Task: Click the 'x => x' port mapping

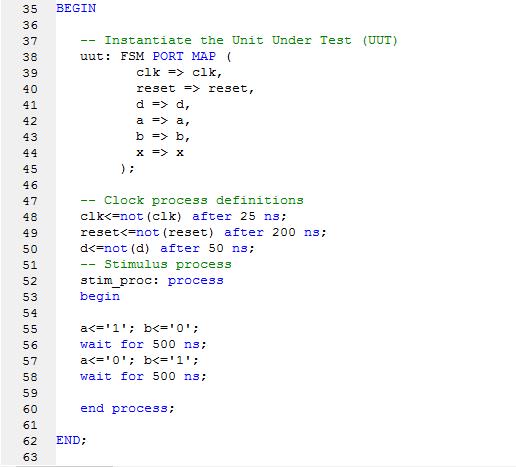Action: (x=160, y=152)
